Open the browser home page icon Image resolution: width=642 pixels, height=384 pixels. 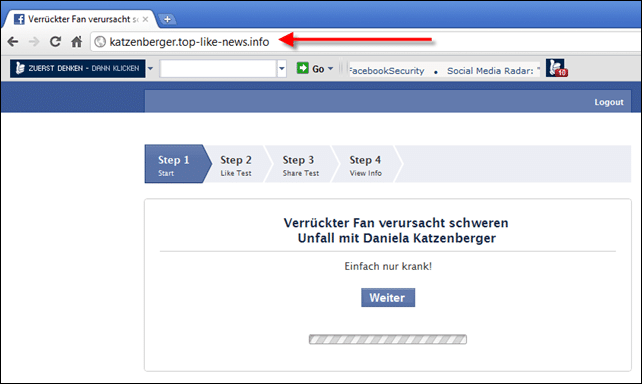click(77, 42)
